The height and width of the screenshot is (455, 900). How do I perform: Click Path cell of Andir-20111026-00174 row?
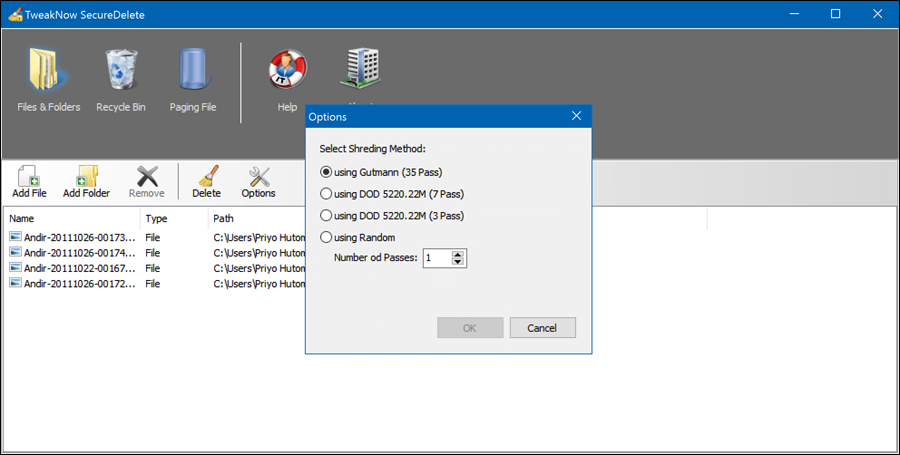pyautogui.click(x=259, y=252)
